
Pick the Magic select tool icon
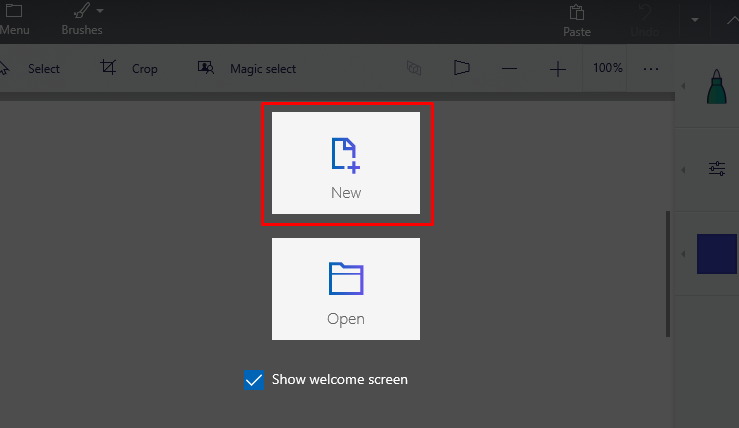click(x=206, y=69)
